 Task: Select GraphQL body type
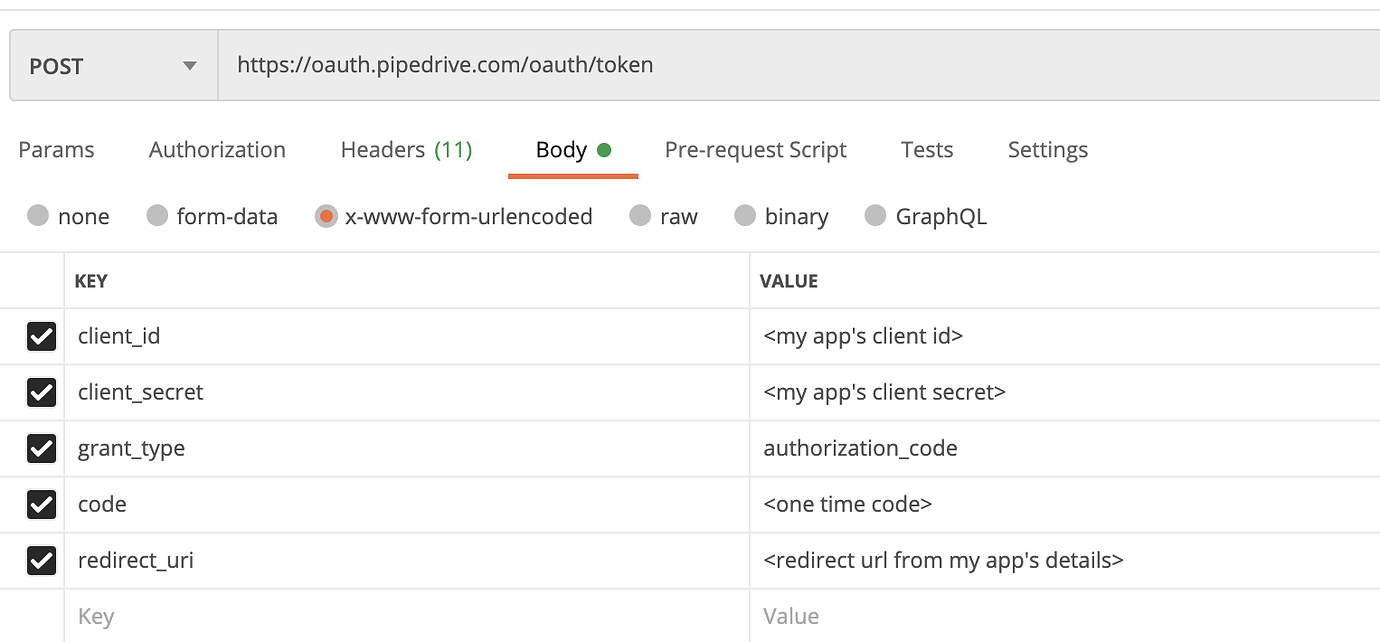point(876,216)
